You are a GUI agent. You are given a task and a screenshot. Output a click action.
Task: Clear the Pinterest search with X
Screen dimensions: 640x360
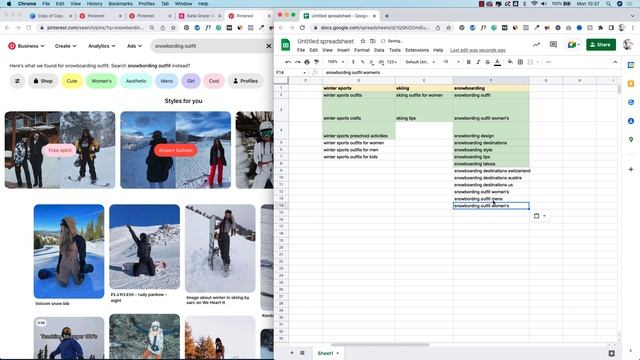click(269, 46)
